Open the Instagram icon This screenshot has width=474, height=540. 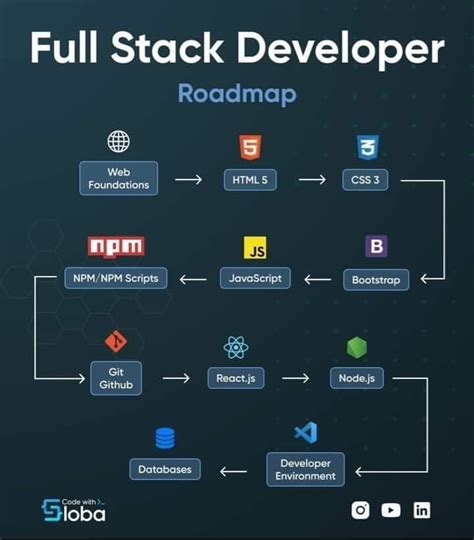pyautogui.click(x=361, y=510)
